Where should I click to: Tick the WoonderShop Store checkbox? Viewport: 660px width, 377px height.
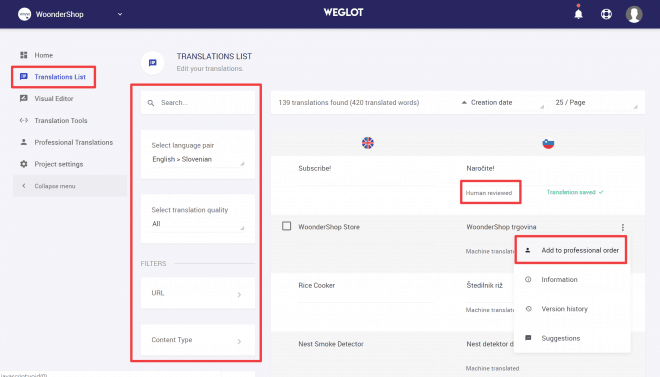tap(287, 226)
